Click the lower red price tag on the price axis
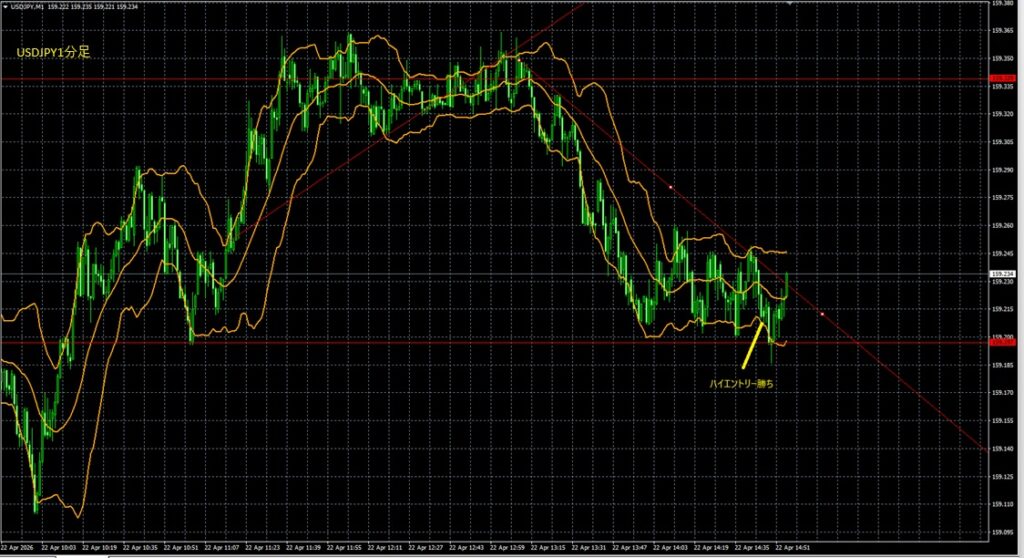1024x558 pixels. click(1002, 342)
